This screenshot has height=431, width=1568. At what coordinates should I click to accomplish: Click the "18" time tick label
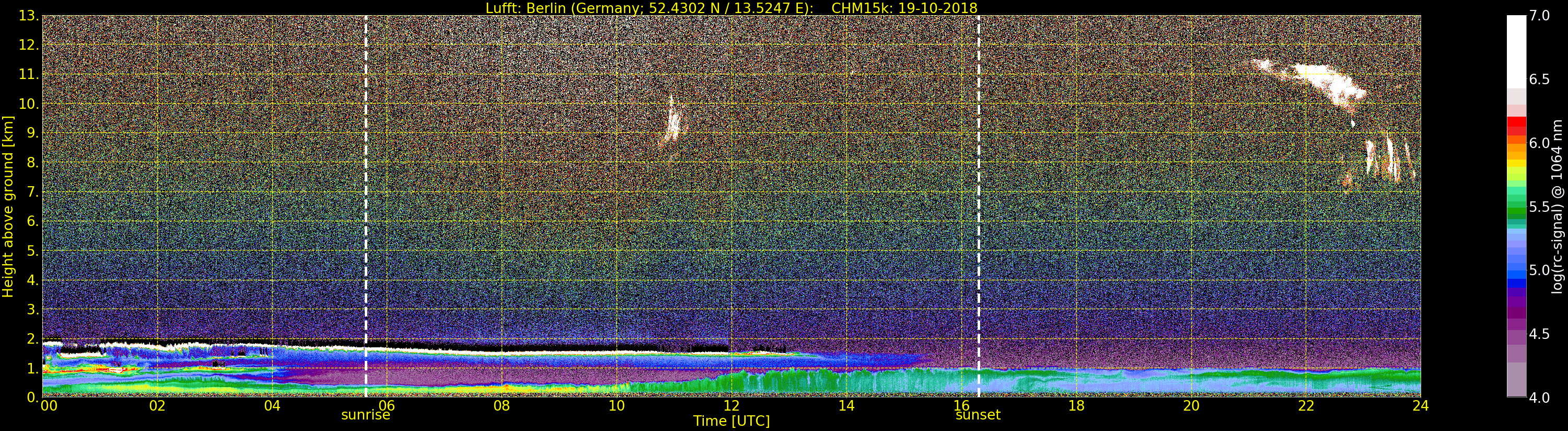coord(1076,406)
